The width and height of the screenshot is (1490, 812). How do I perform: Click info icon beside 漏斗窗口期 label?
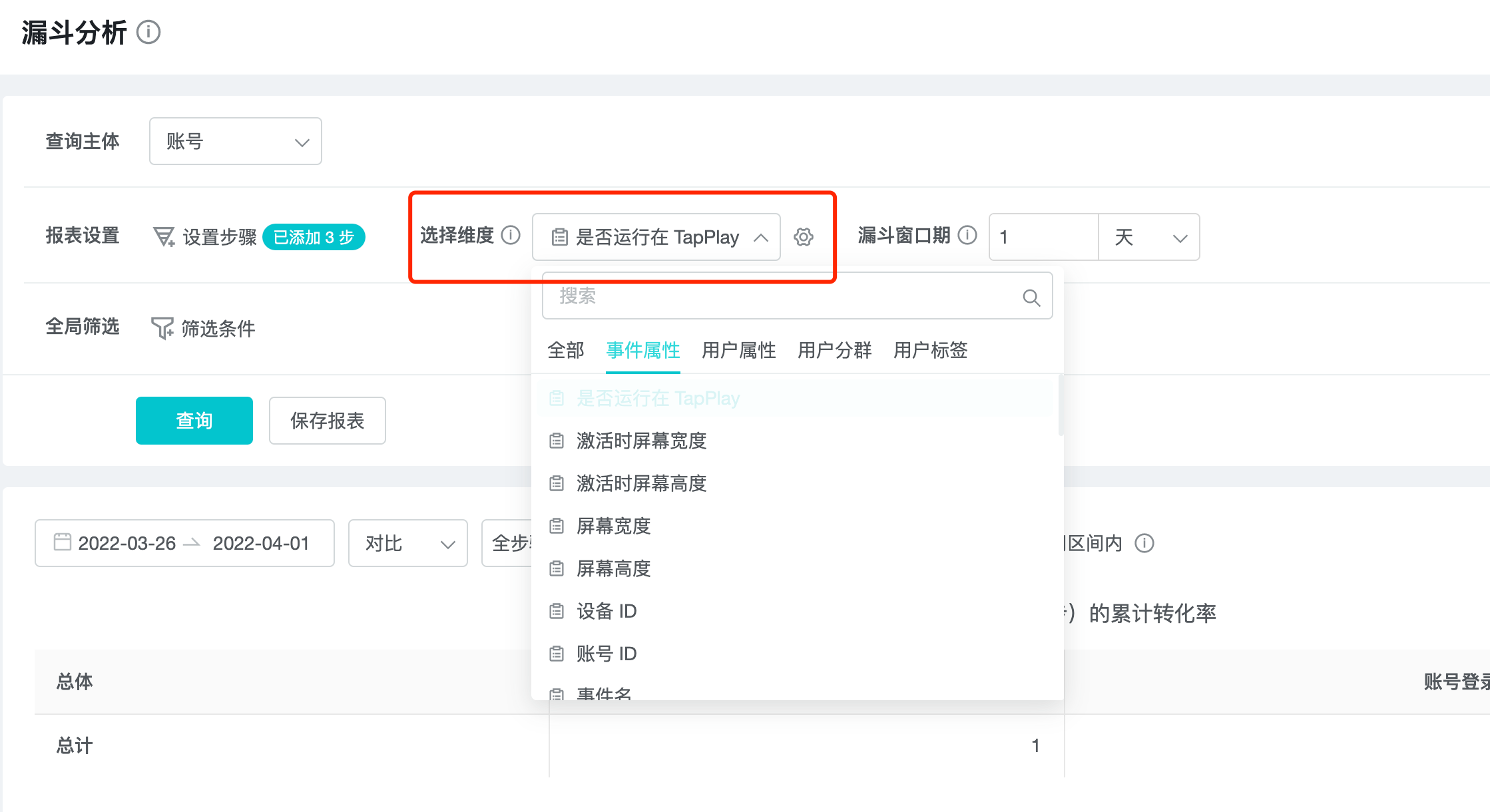coord(967,235)
